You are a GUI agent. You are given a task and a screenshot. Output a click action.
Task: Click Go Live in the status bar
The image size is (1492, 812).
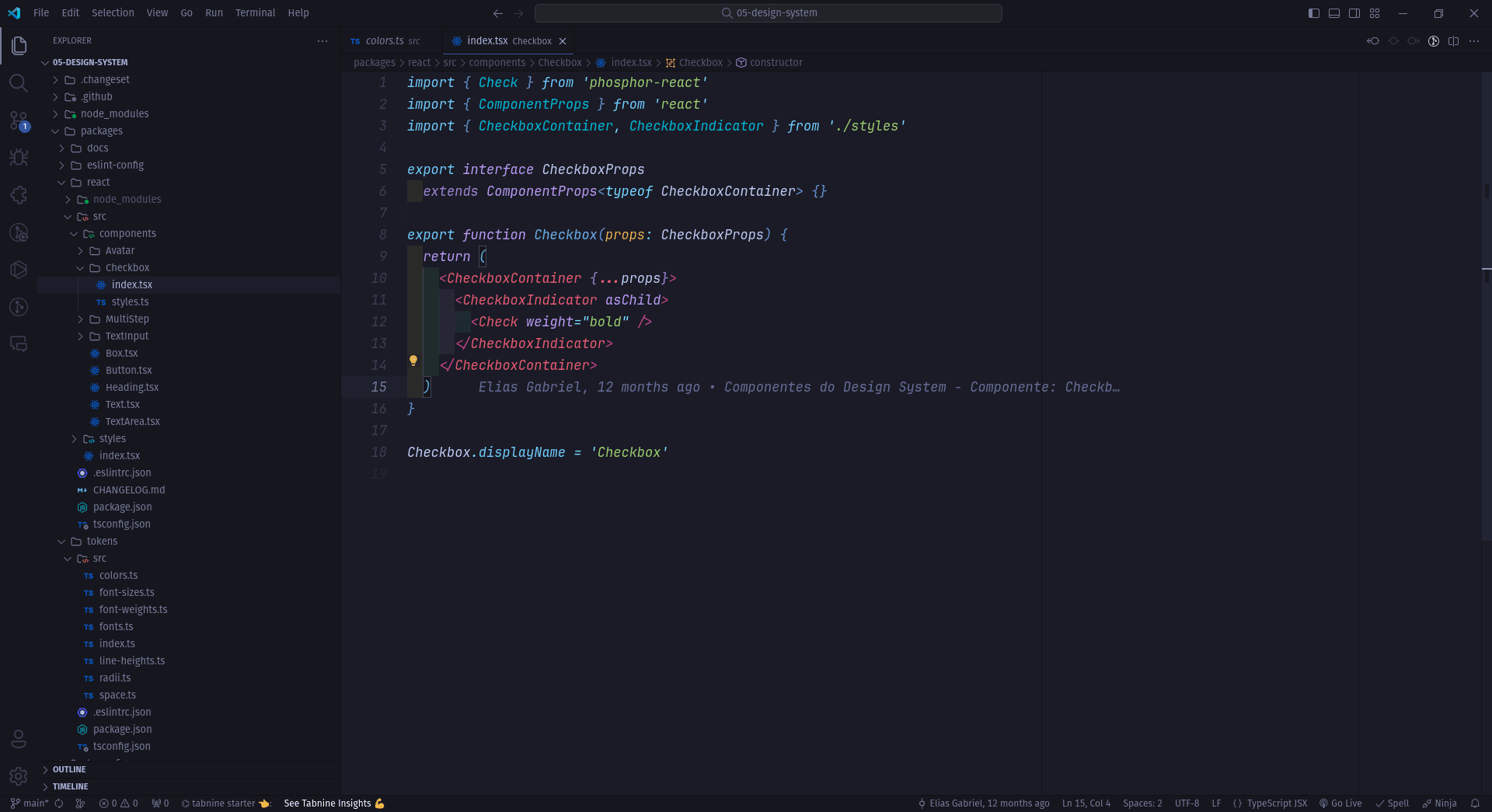(1340, 803)
